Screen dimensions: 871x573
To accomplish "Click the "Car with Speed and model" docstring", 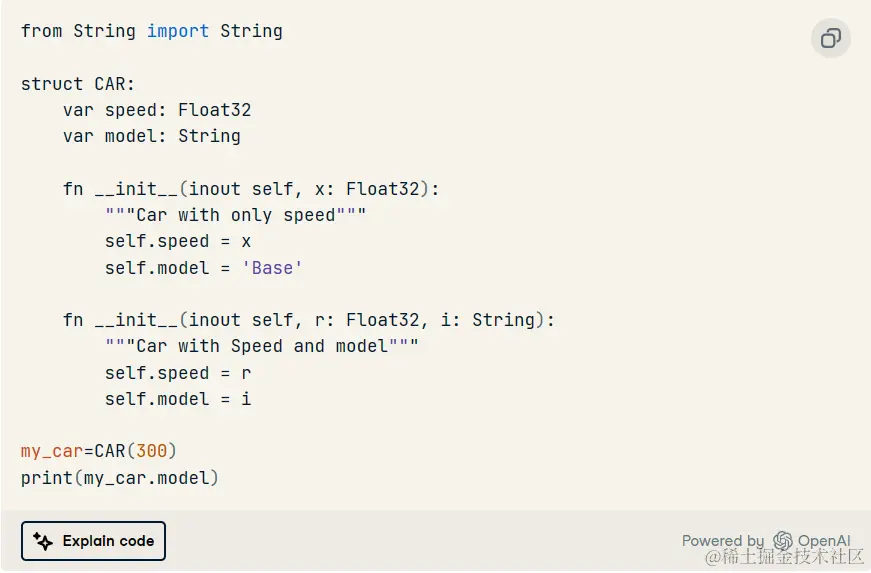I will [262, 346].
